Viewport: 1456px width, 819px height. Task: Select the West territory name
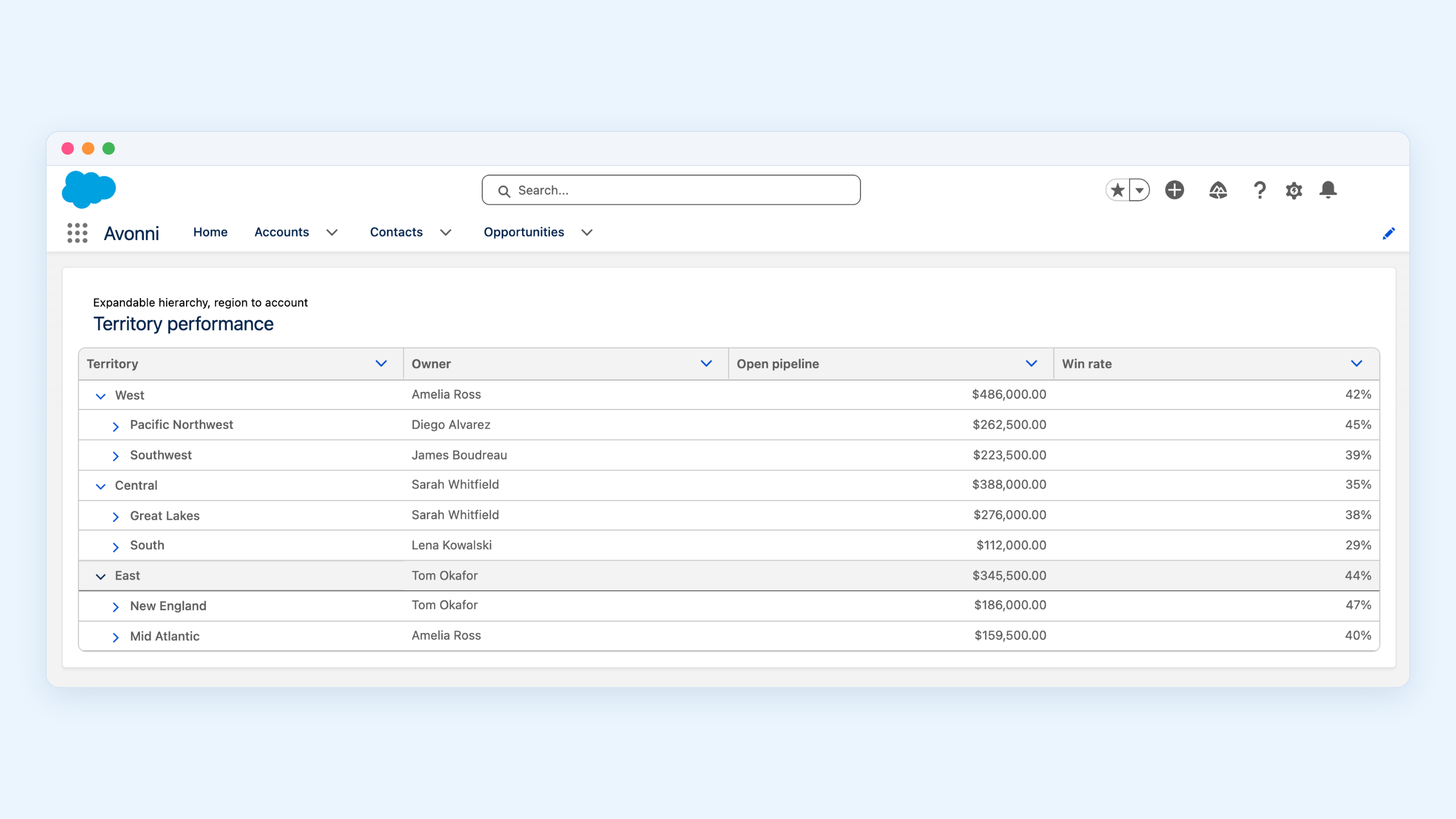(130, 395)
